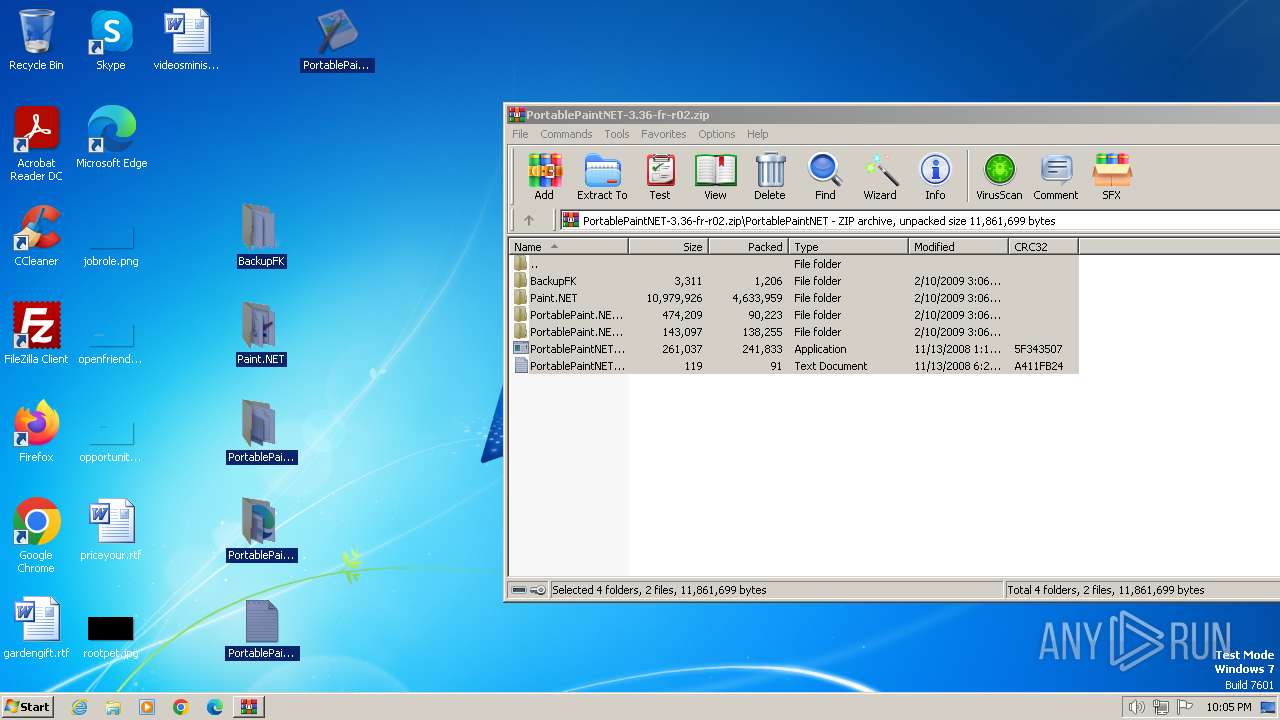Select the videosminis Word document on desktop

coord(186,40)
